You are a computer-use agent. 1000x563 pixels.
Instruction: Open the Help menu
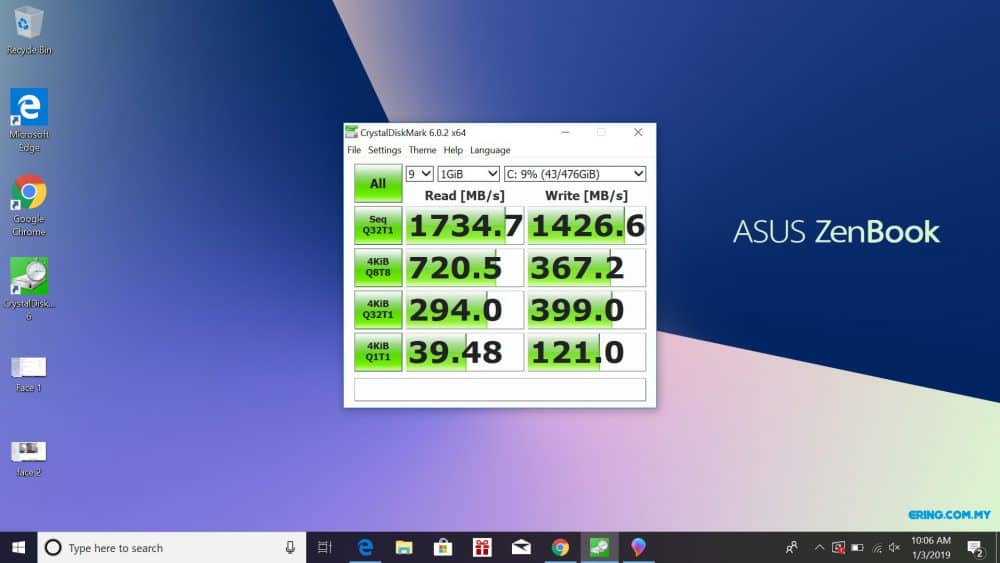tap(453, 150)
